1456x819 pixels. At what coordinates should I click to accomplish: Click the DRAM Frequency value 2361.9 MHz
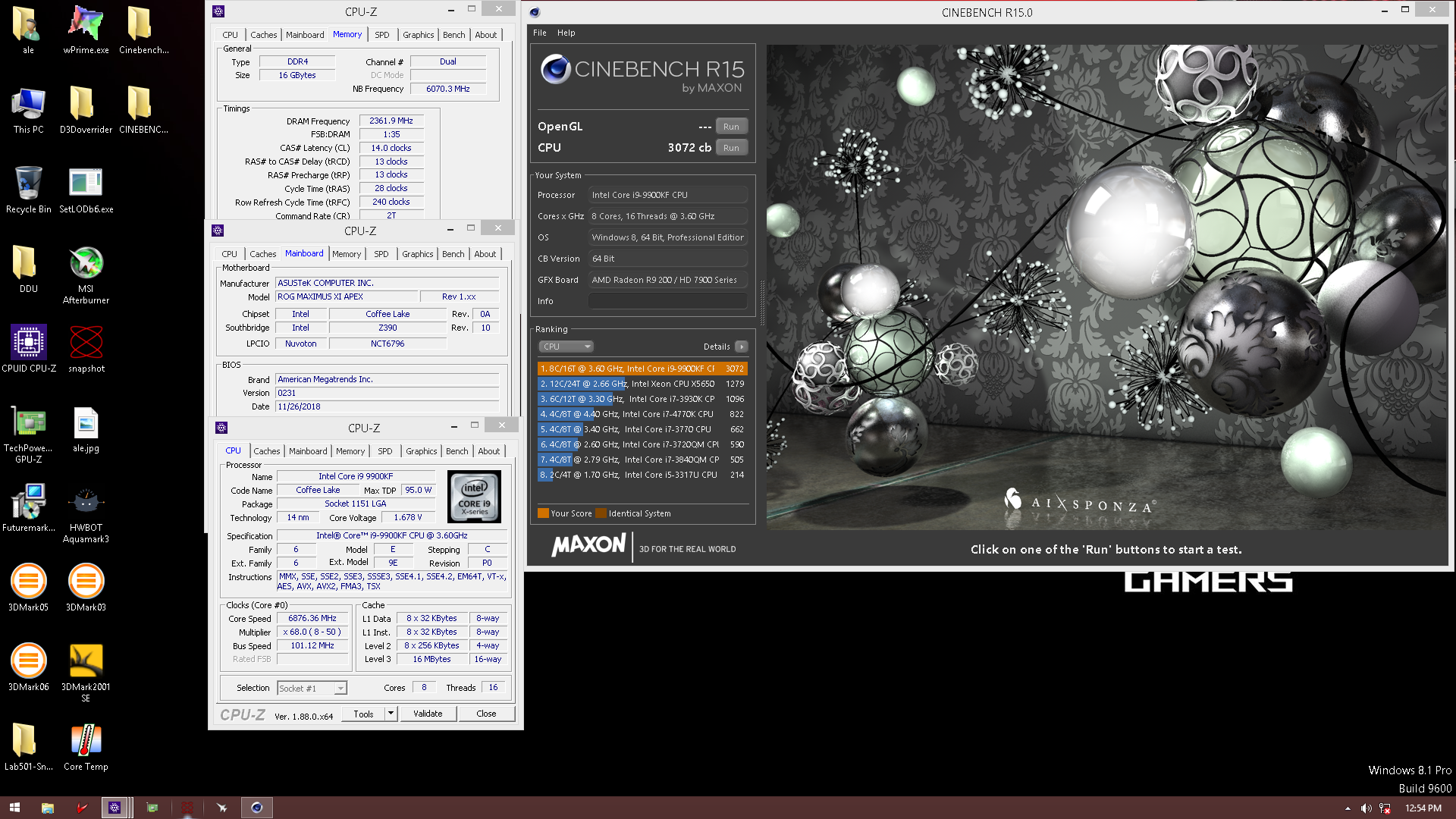(391, 121)
